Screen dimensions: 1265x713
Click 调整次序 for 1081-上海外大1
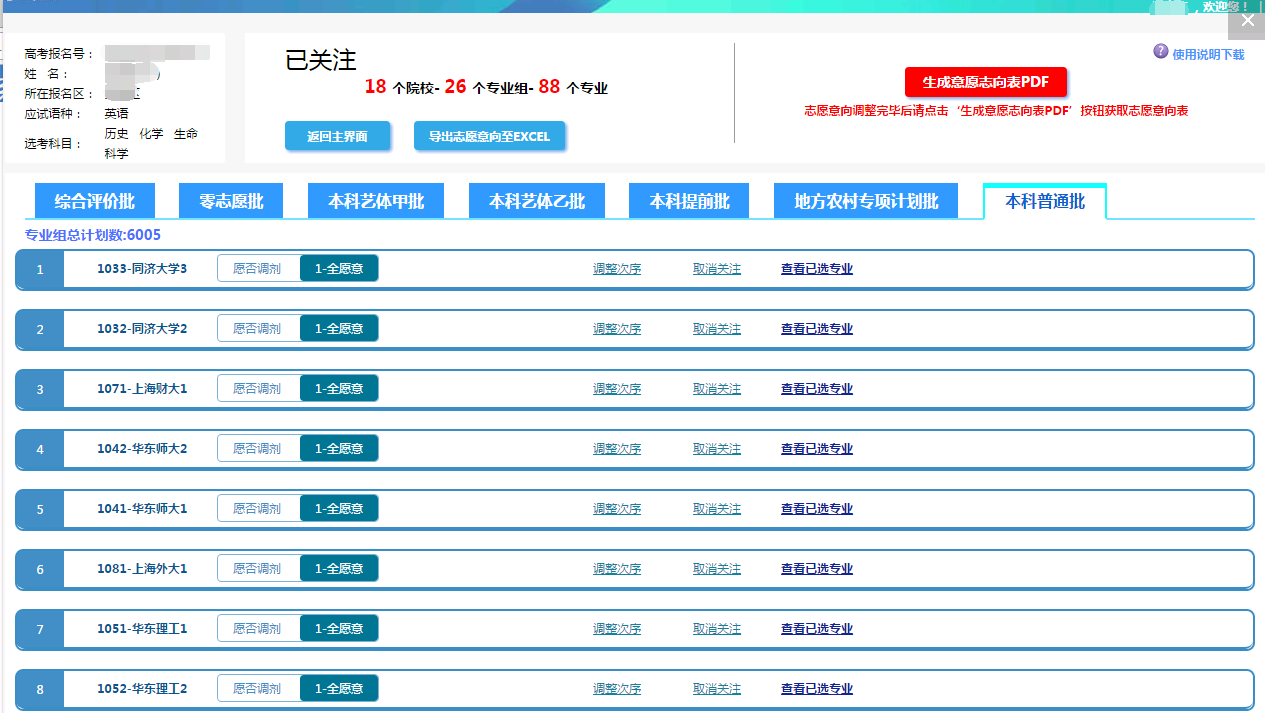point(617,569)
